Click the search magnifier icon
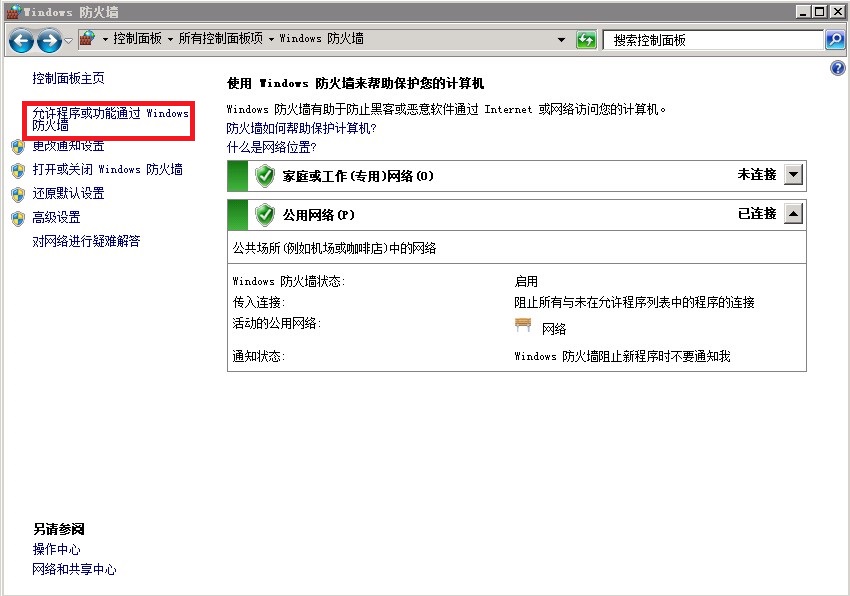This screenshot has height=596, width=850. 835,40
